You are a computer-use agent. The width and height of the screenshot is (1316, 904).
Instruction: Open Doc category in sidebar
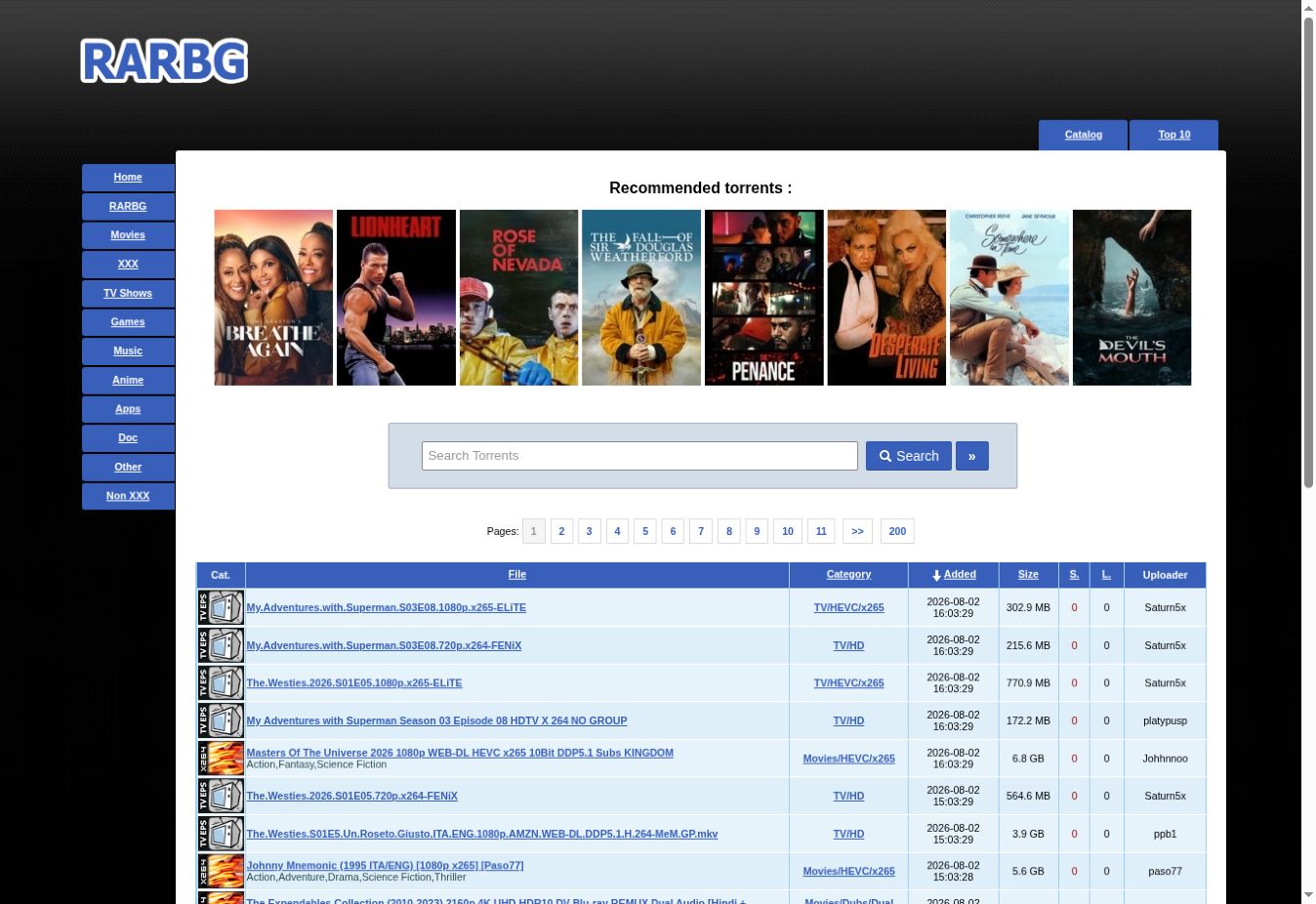pyautogui.click(x=128, y=437)
